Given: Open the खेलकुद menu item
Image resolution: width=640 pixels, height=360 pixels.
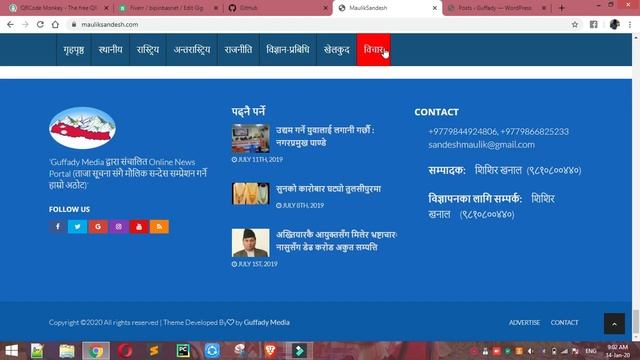Looking at the screenshot, I should tap(337, 50).
